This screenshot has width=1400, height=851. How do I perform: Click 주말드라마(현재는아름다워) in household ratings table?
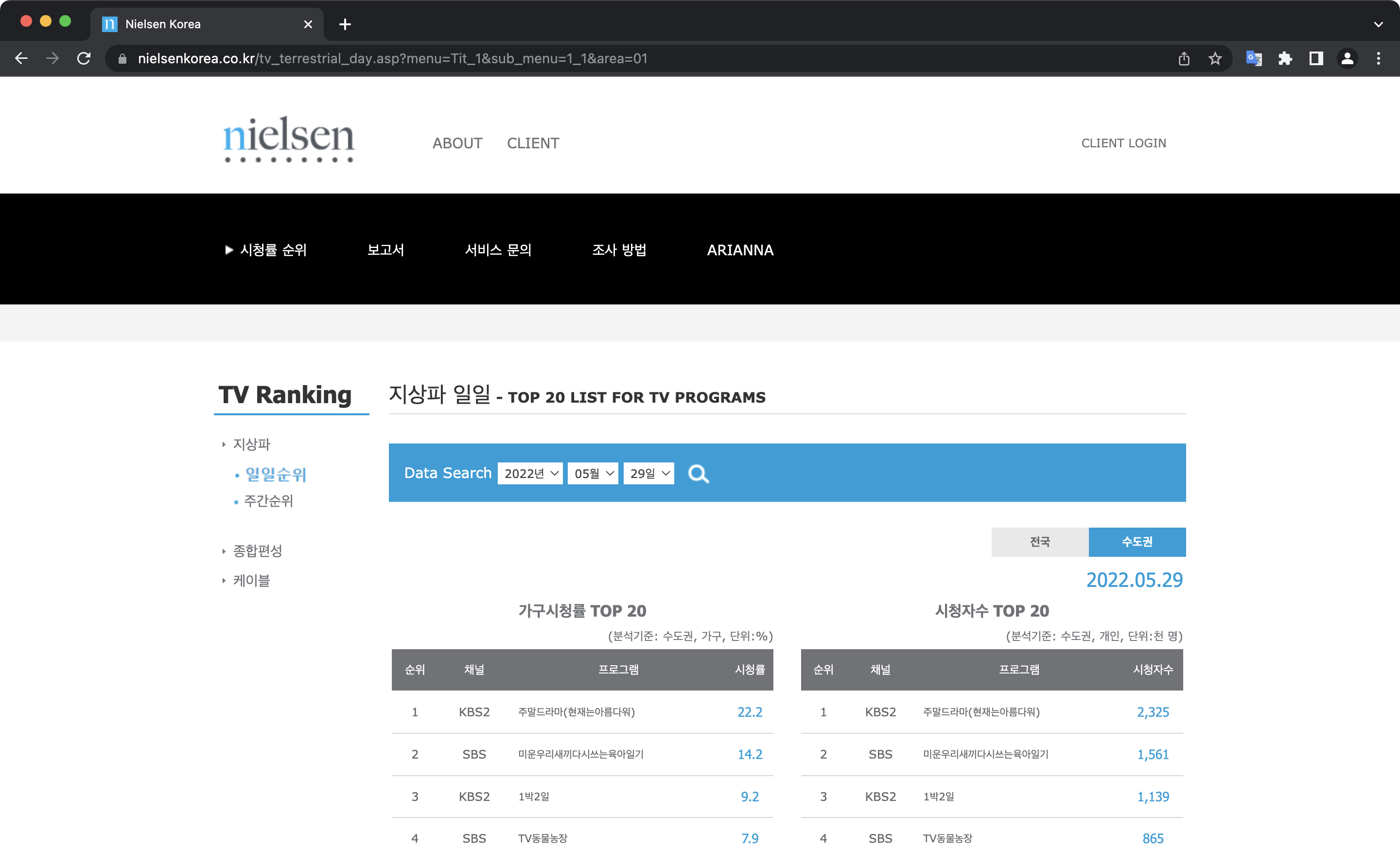pyautogui.click(x=576, y=712)
